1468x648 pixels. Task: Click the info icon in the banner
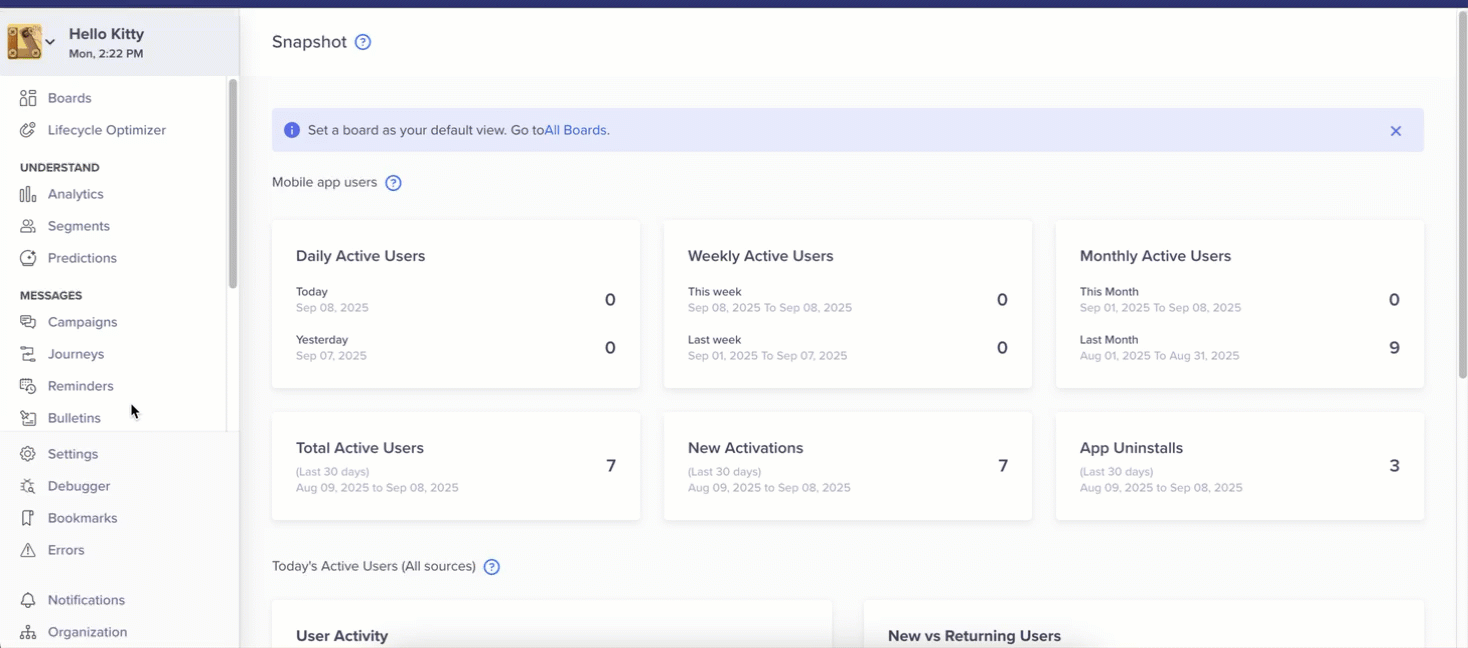coord(292,130)
